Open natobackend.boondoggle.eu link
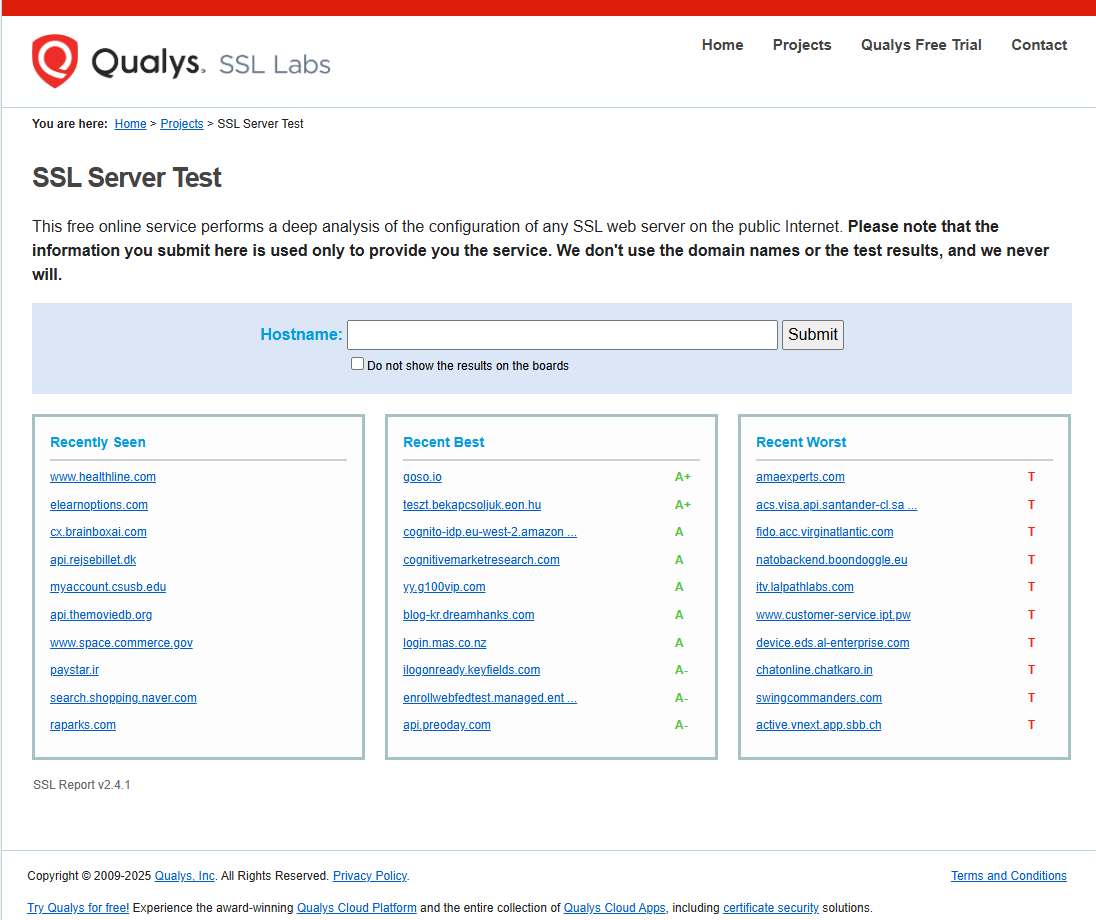 point(831,560)
